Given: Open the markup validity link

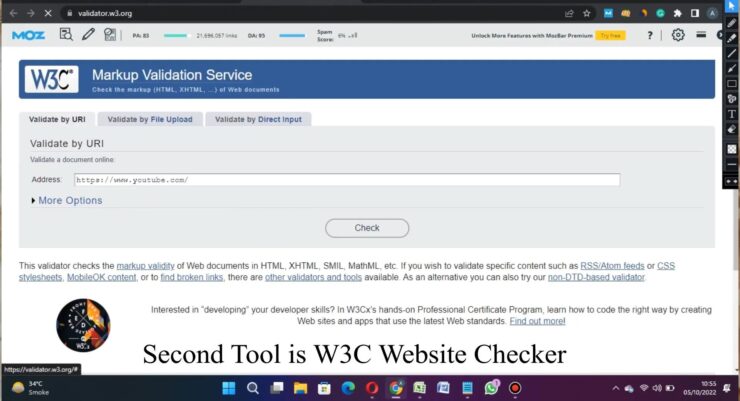Looking at the screenshot, I should click(x=145, y=266).
